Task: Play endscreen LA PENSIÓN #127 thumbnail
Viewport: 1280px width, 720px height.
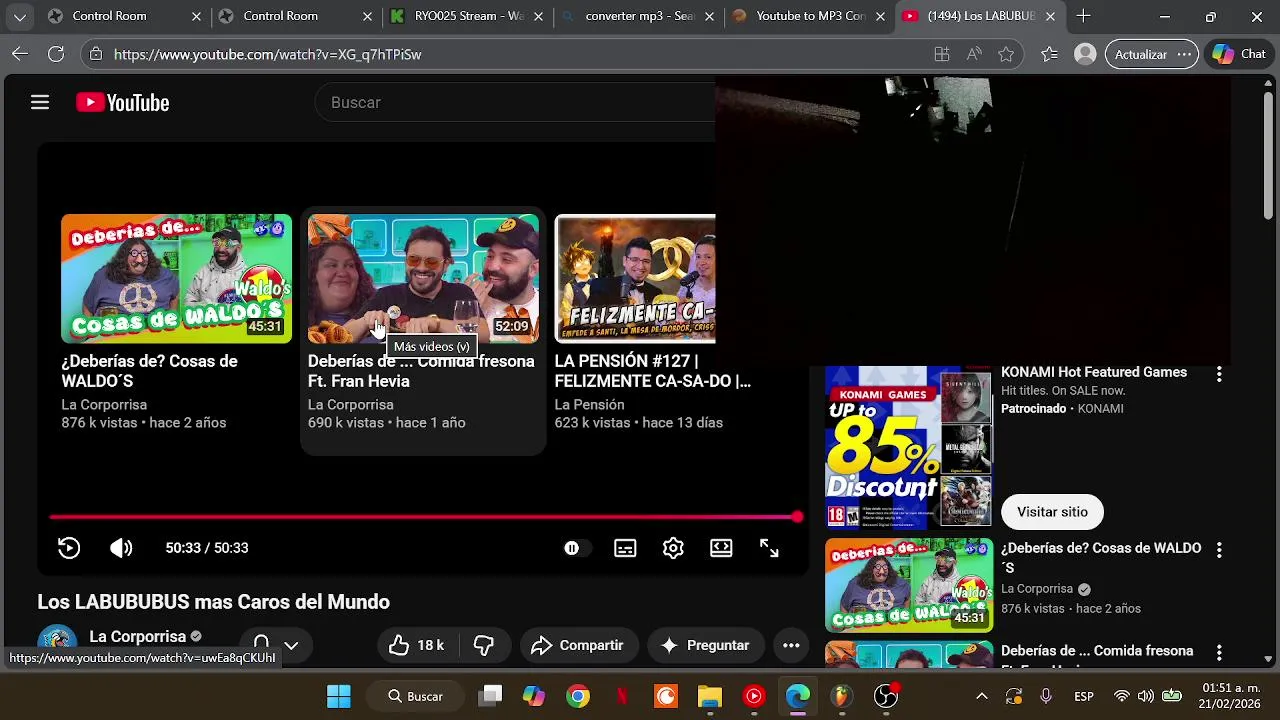Action: 635,278
